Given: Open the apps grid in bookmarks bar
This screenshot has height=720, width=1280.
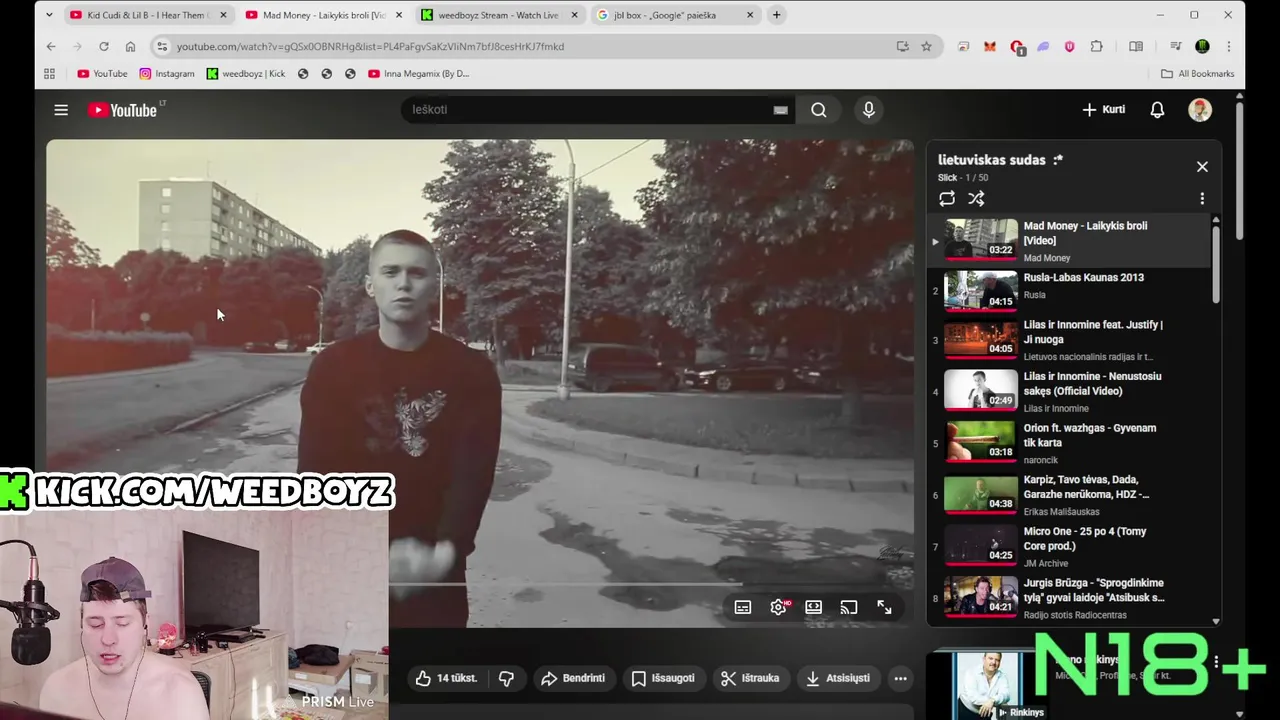Looking at the screenshot, I should pyautogui.click(x=49, y=74).
